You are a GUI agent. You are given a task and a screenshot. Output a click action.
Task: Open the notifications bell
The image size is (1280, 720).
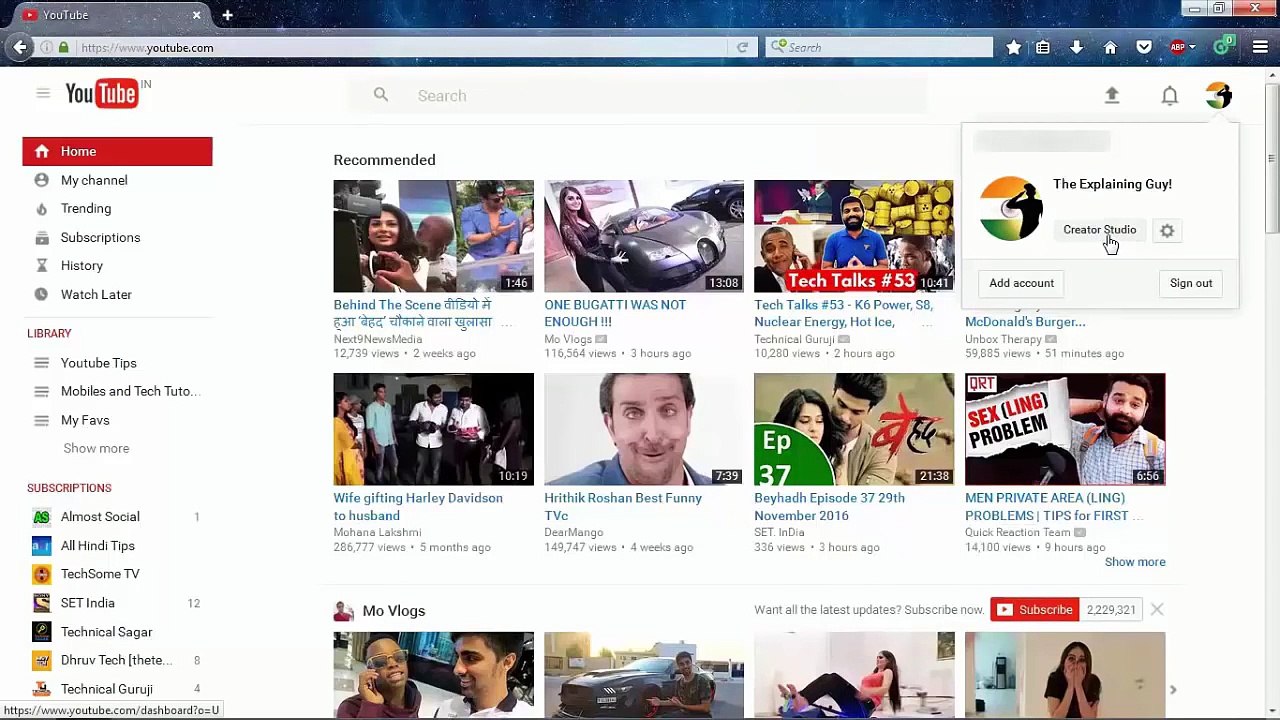(x=1169, y=95)
